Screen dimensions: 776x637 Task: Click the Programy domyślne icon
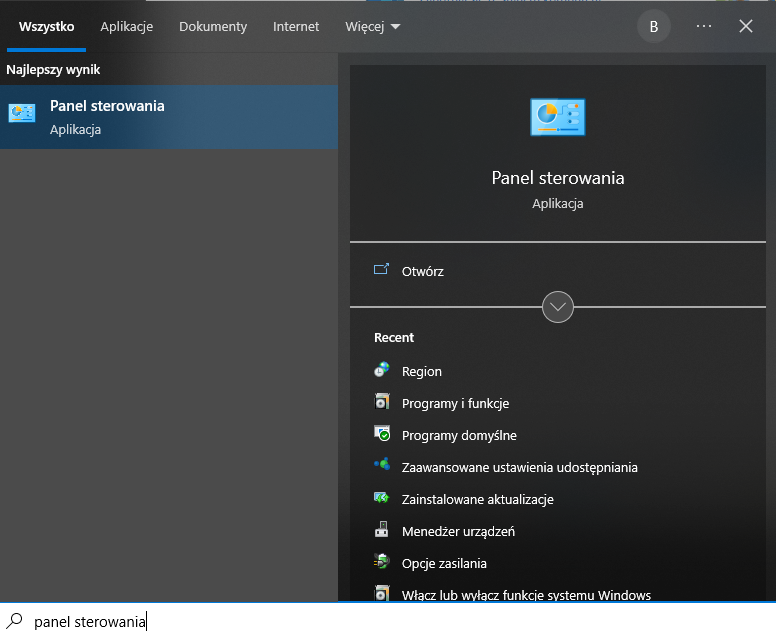(381, 435)
